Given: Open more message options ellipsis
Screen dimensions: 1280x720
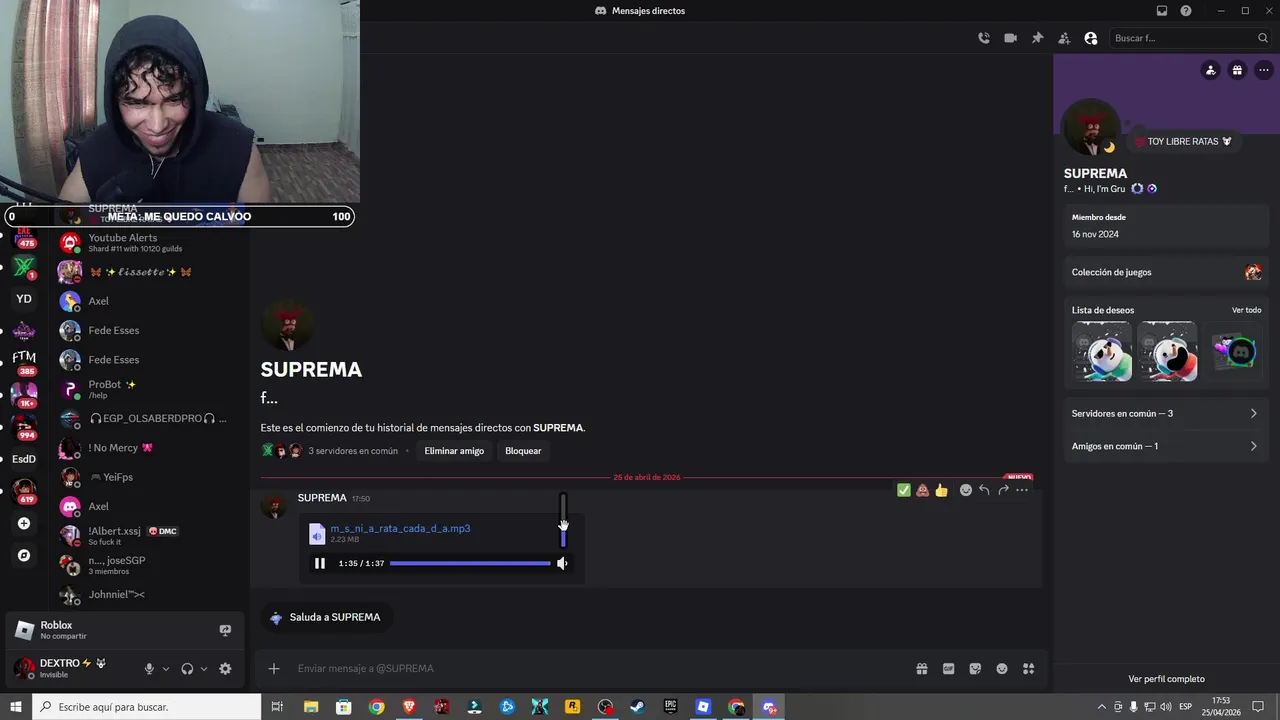Looking at the screenshot, I should coord(1022,490).
